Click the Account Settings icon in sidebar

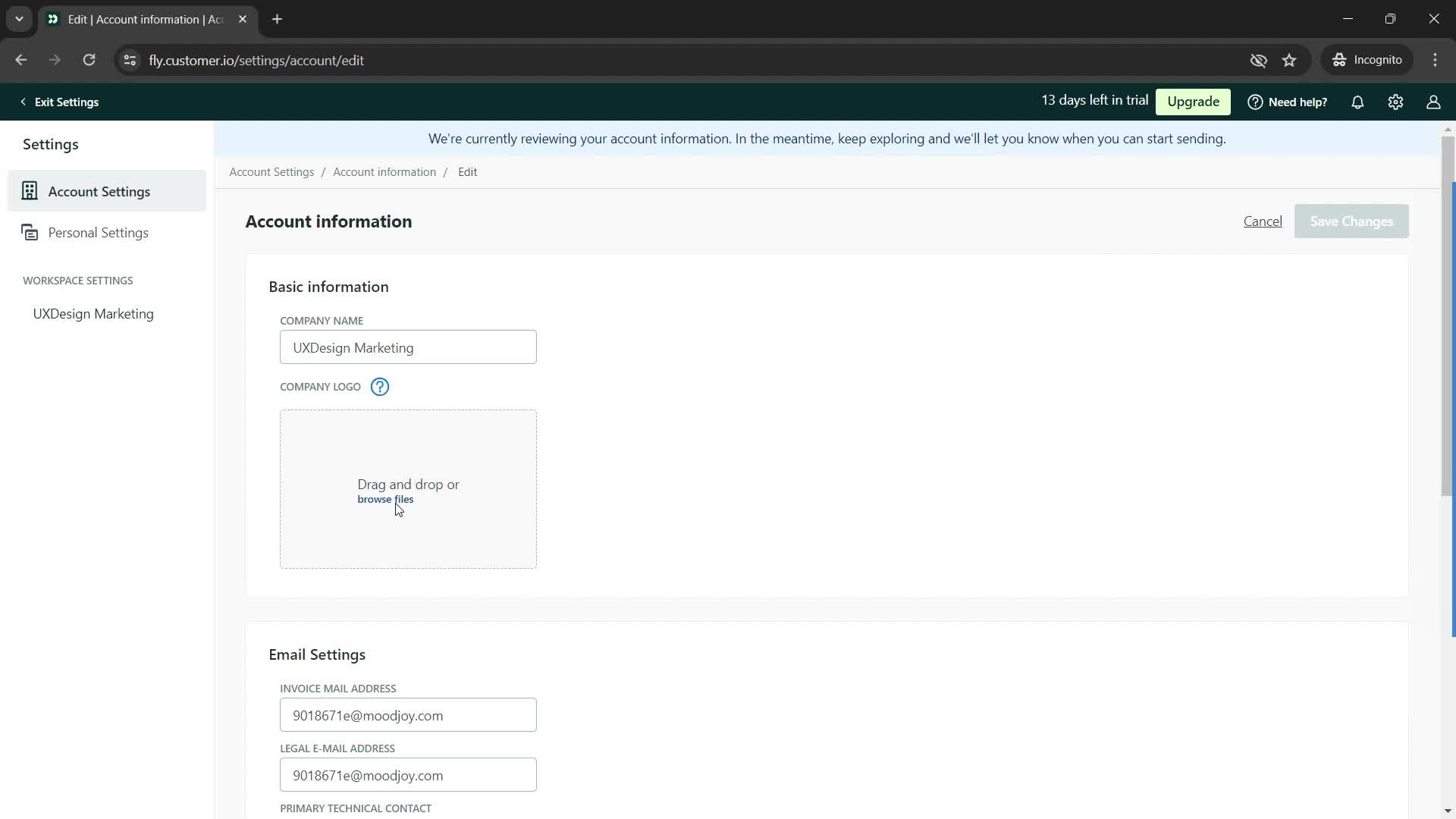[30, 191]
